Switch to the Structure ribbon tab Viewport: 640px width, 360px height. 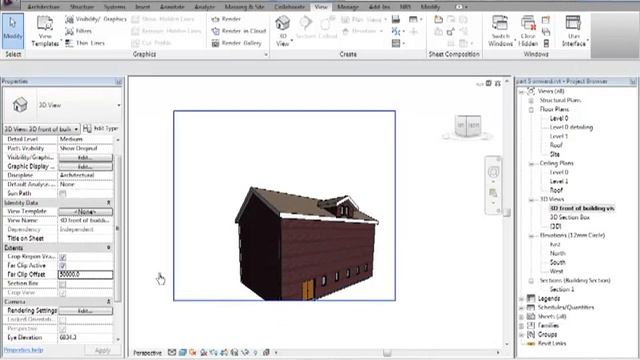point(82,7)
